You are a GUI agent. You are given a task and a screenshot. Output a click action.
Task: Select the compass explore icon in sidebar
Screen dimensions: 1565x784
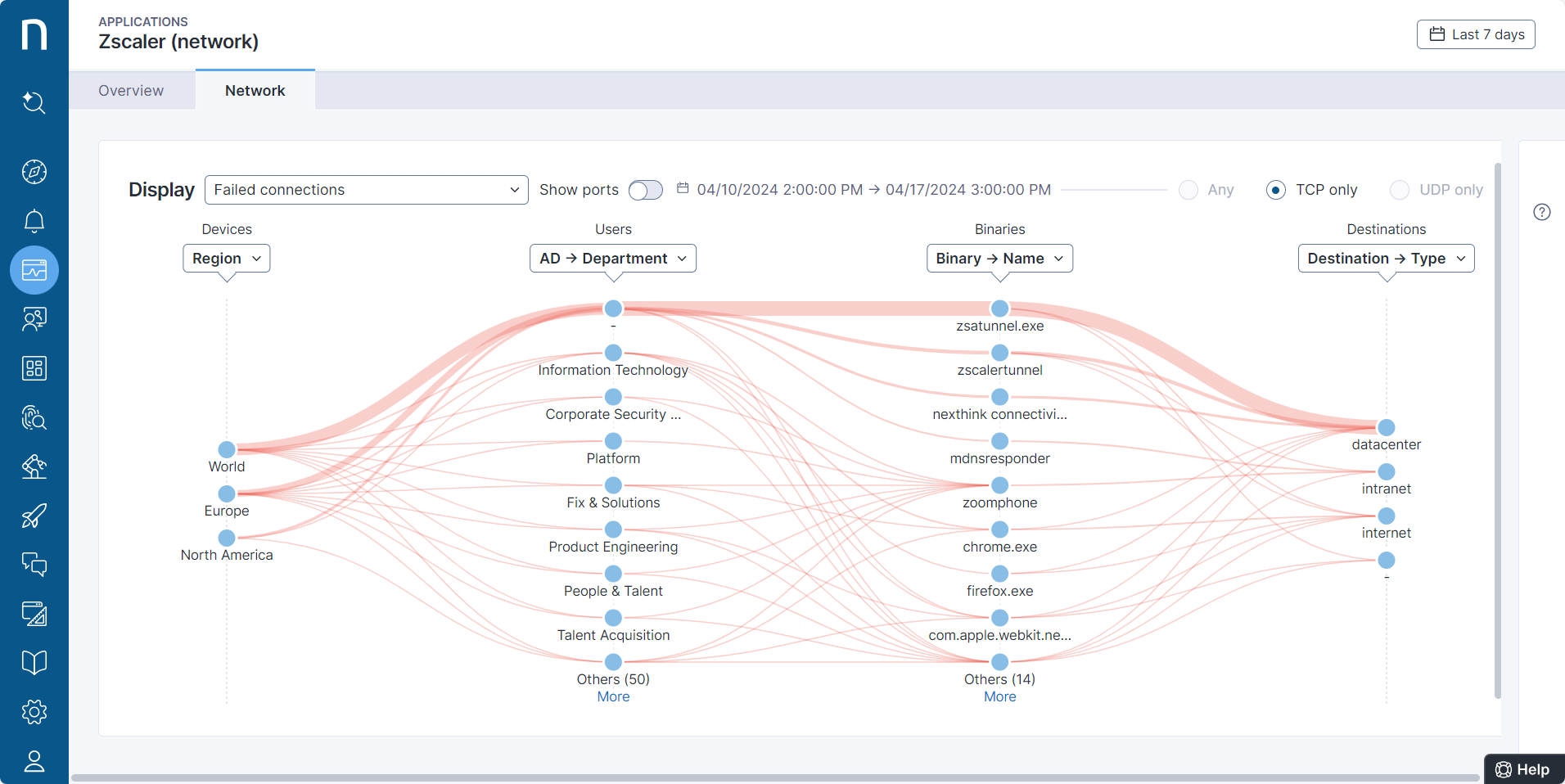coord(34,172)
